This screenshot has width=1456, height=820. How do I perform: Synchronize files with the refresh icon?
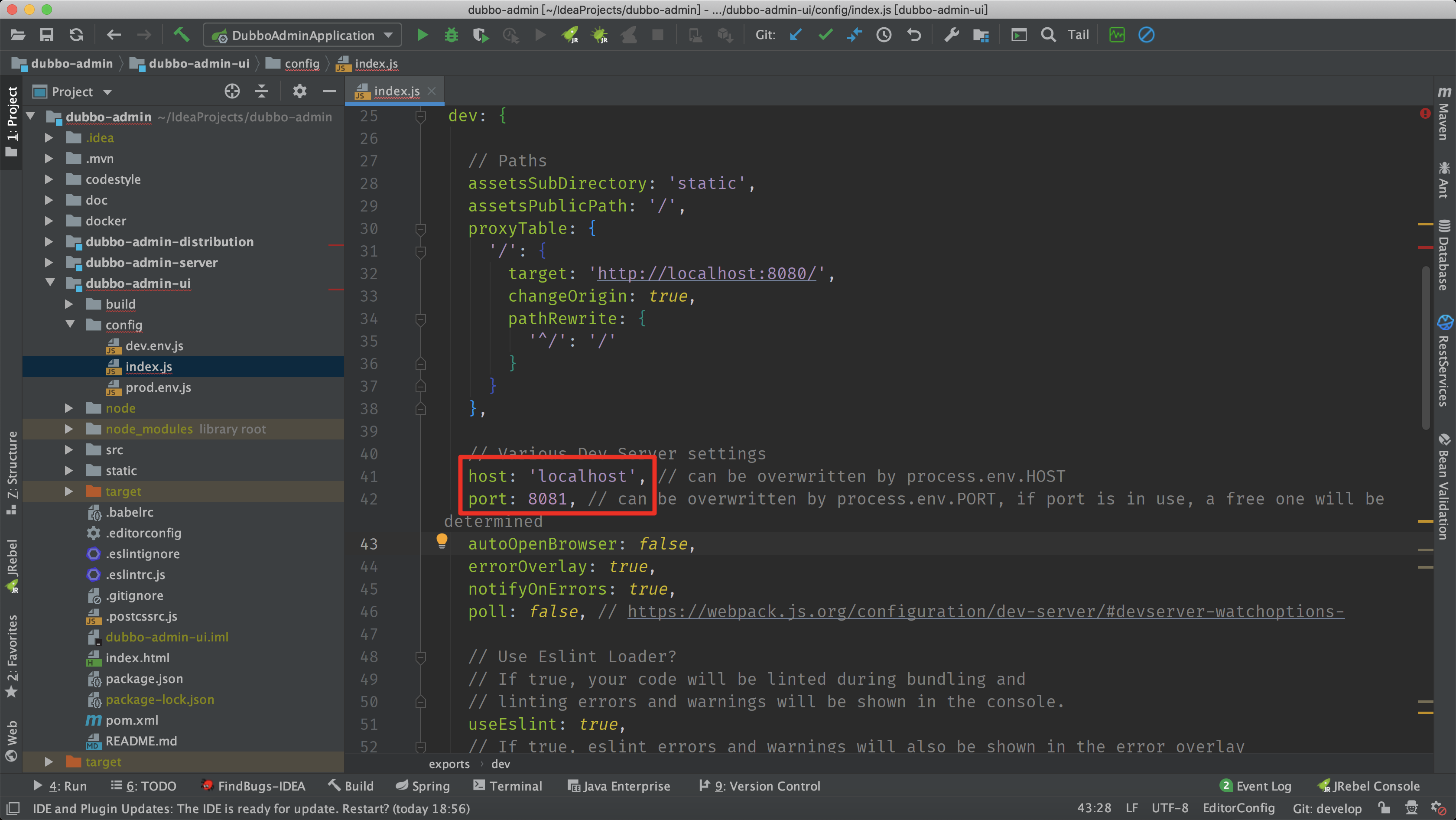click(x=76, y=35)
